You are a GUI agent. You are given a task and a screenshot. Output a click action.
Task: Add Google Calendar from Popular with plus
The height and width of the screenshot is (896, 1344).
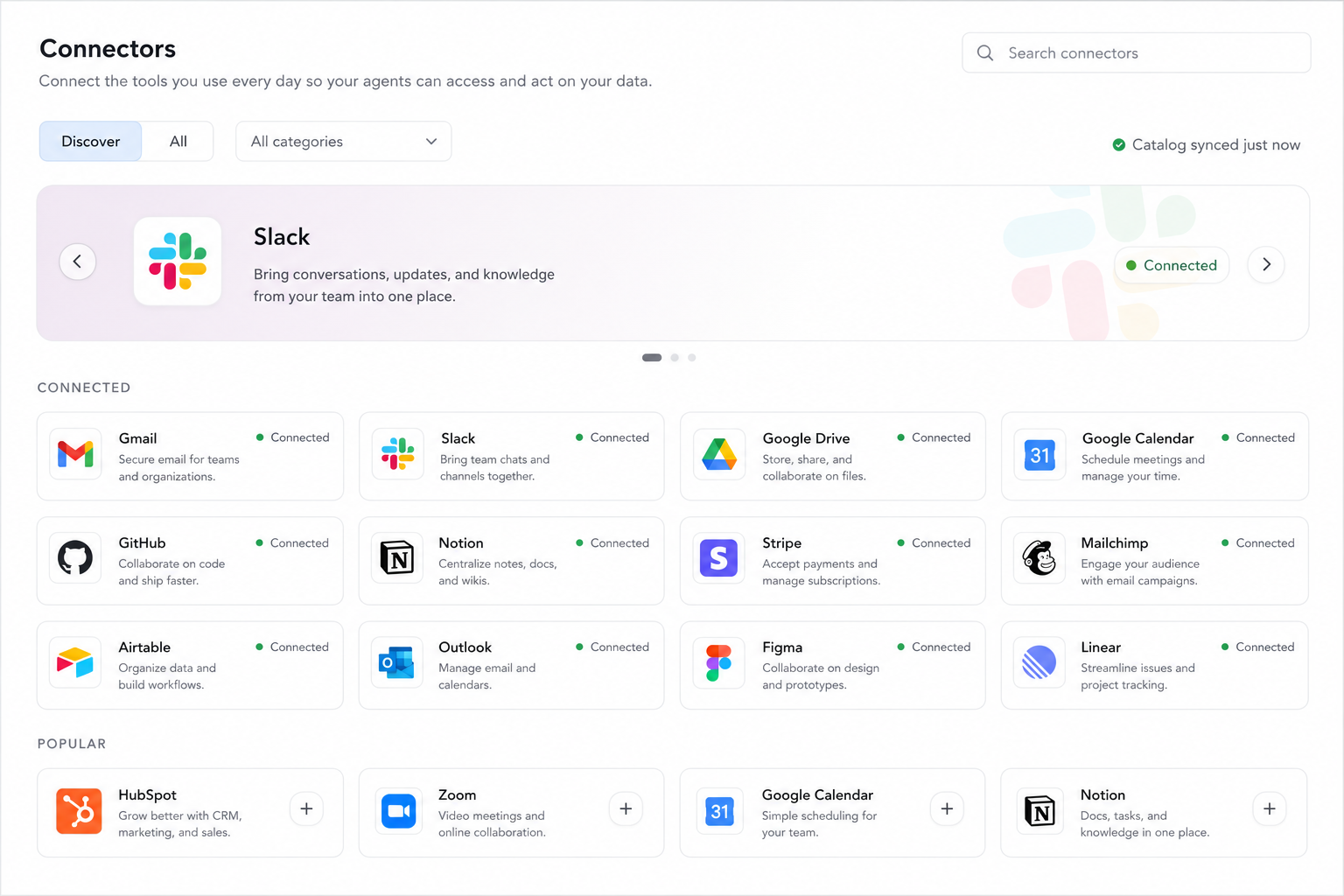click(947, 809)
